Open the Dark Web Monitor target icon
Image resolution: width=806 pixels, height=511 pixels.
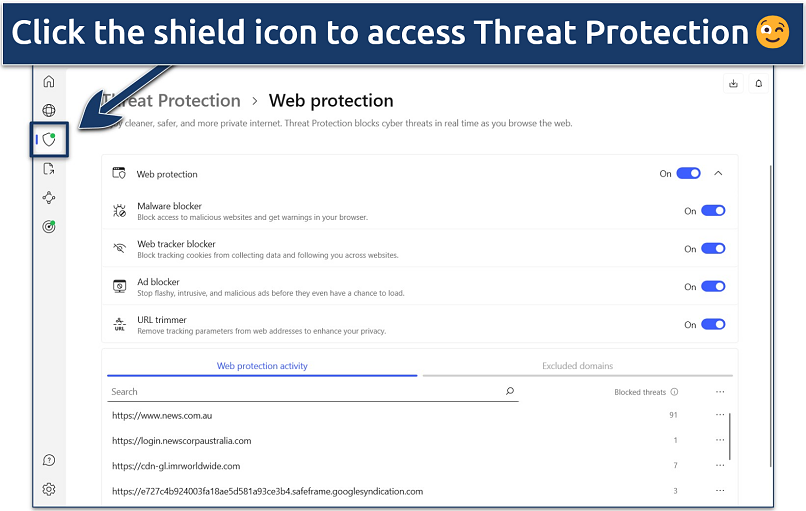pyautogui.click(x=49, y=227)
